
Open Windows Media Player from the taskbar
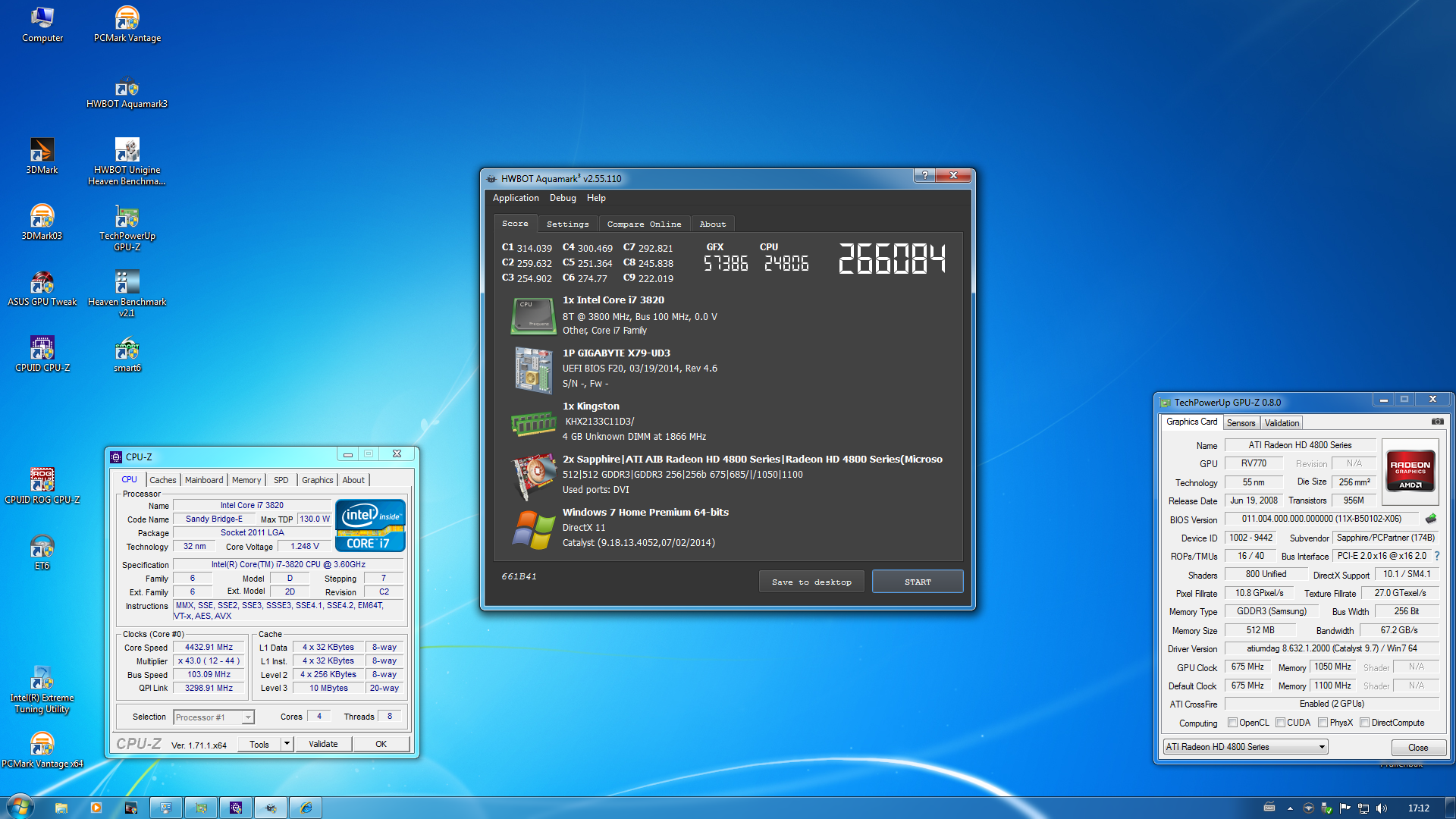click(96, 808)
